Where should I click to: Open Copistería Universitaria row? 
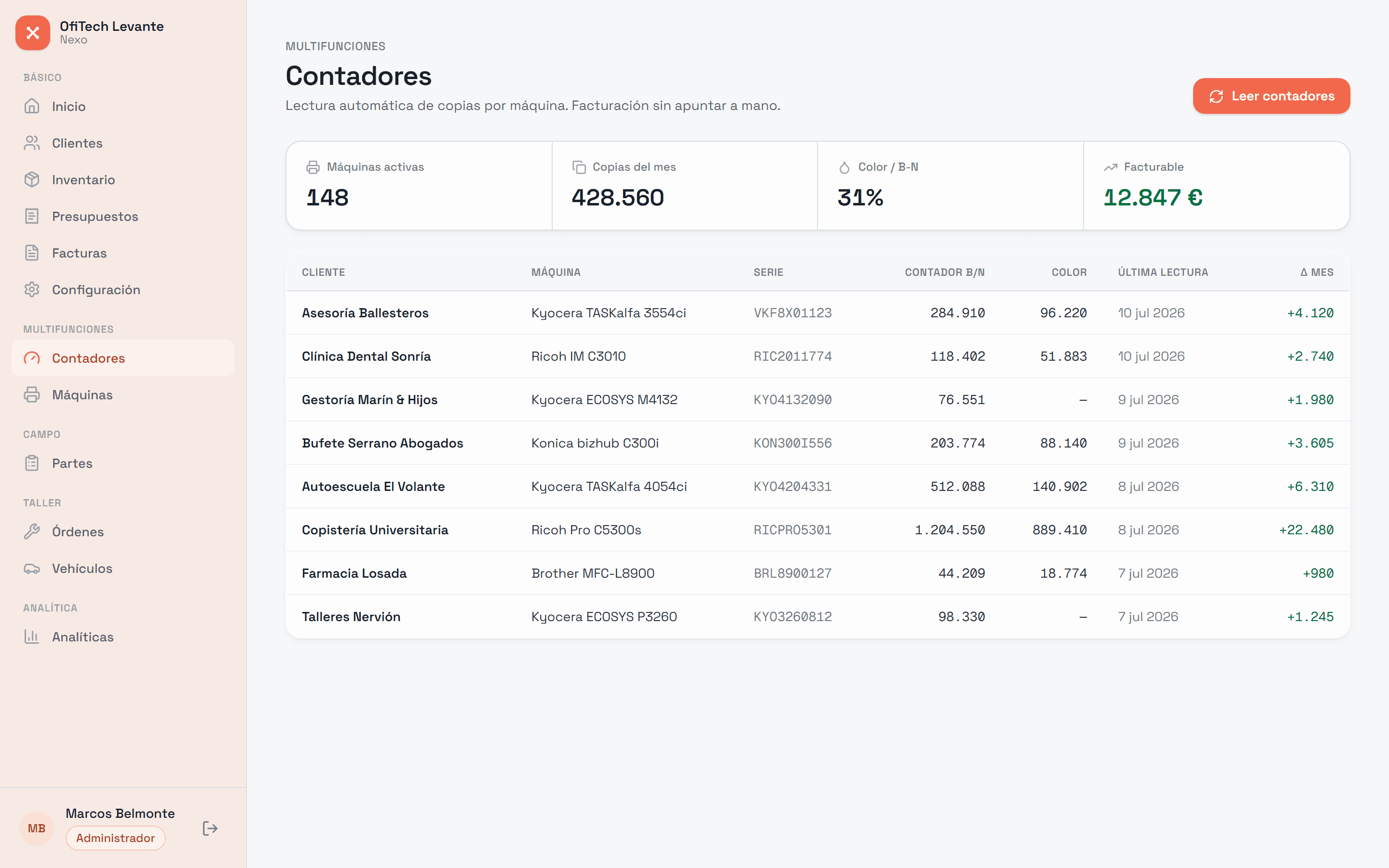click(817, 530)
